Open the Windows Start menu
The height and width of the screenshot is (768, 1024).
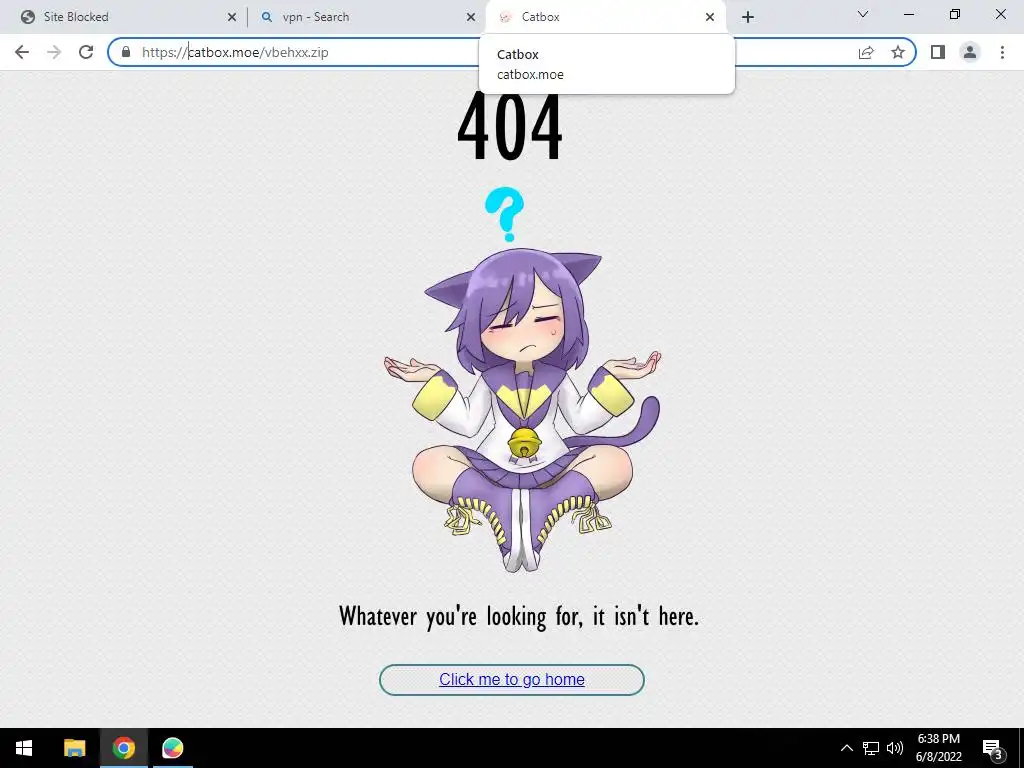click(x=24, y=748)
